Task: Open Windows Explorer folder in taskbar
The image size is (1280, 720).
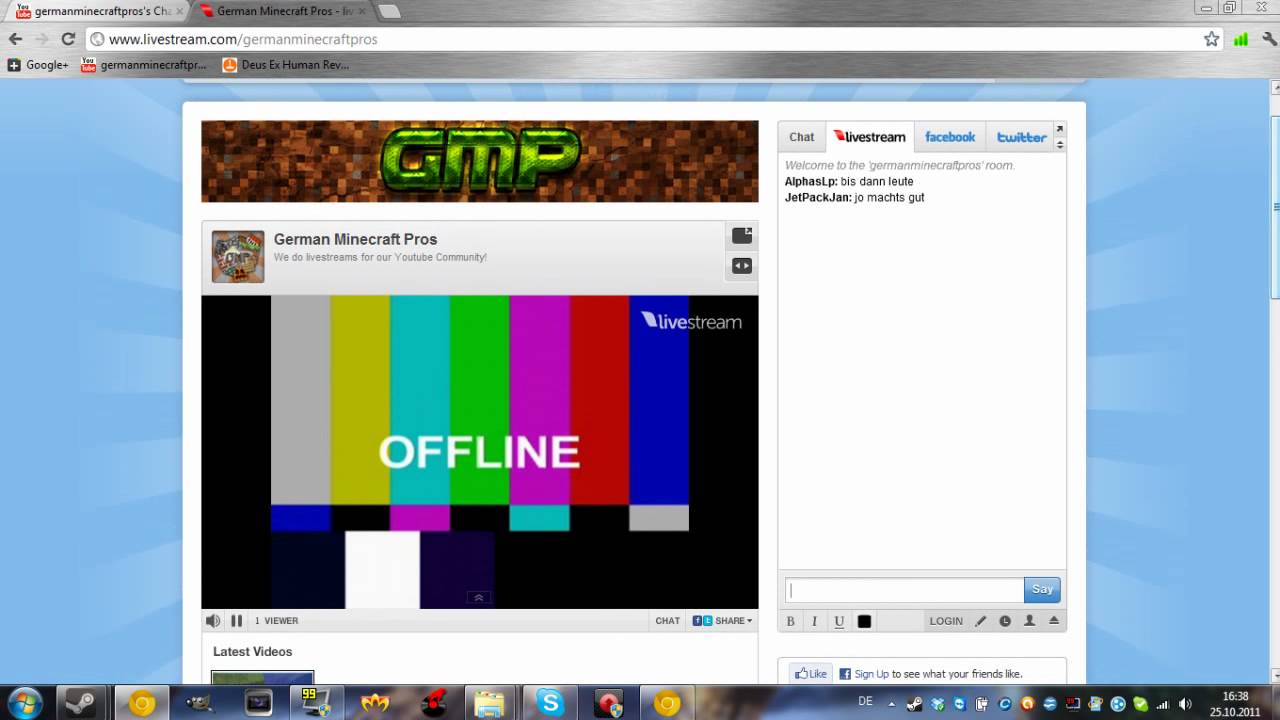Action: coord(490,703)
